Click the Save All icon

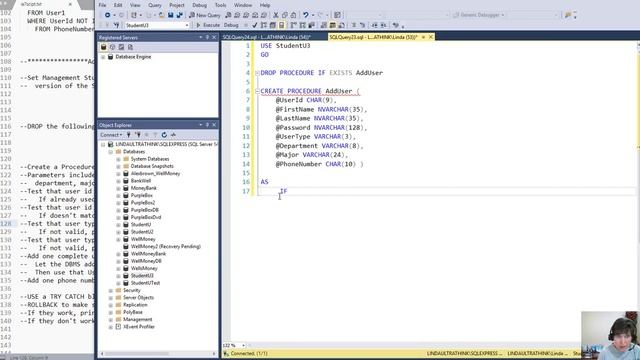[179, 15]
